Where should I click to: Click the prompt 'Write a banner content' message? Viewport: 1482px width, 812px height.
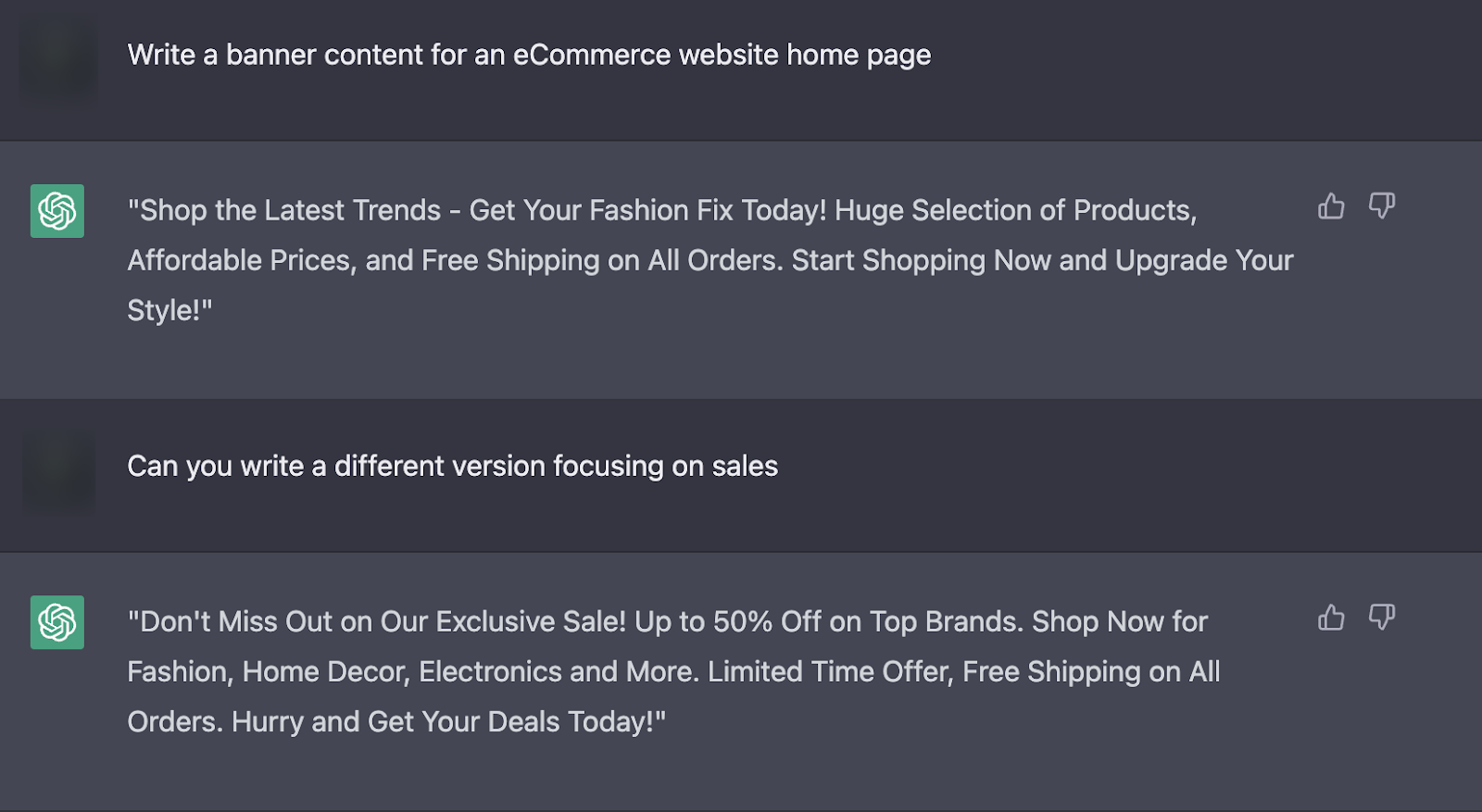pos(529,55)
